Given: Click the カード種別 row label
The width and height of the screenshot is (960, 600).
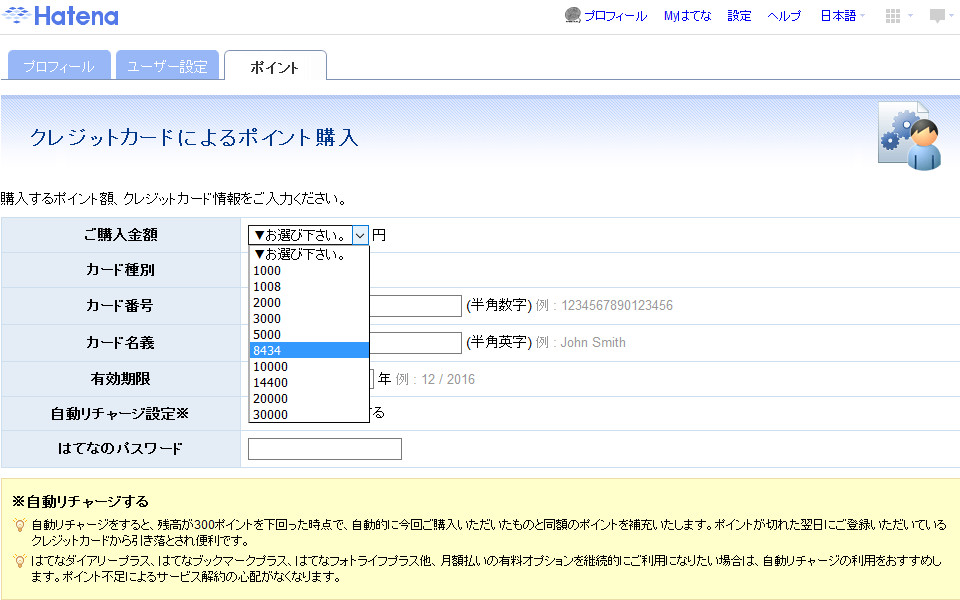Looking at the screenshot, I should (121, 269).
